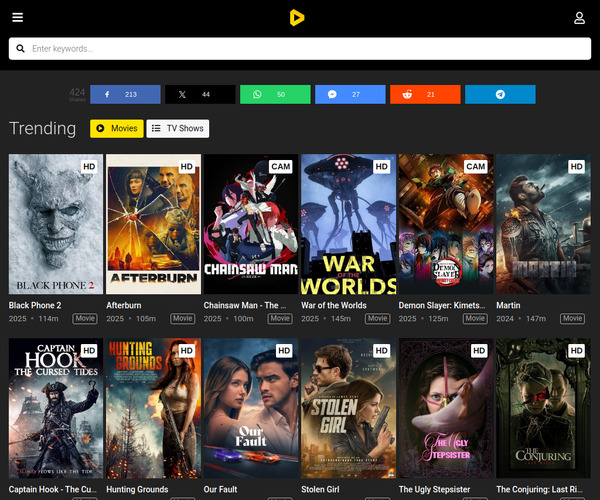The image size is (600, 500).
Task: Open the Our Fault poster
Action: tap(251, 408)
